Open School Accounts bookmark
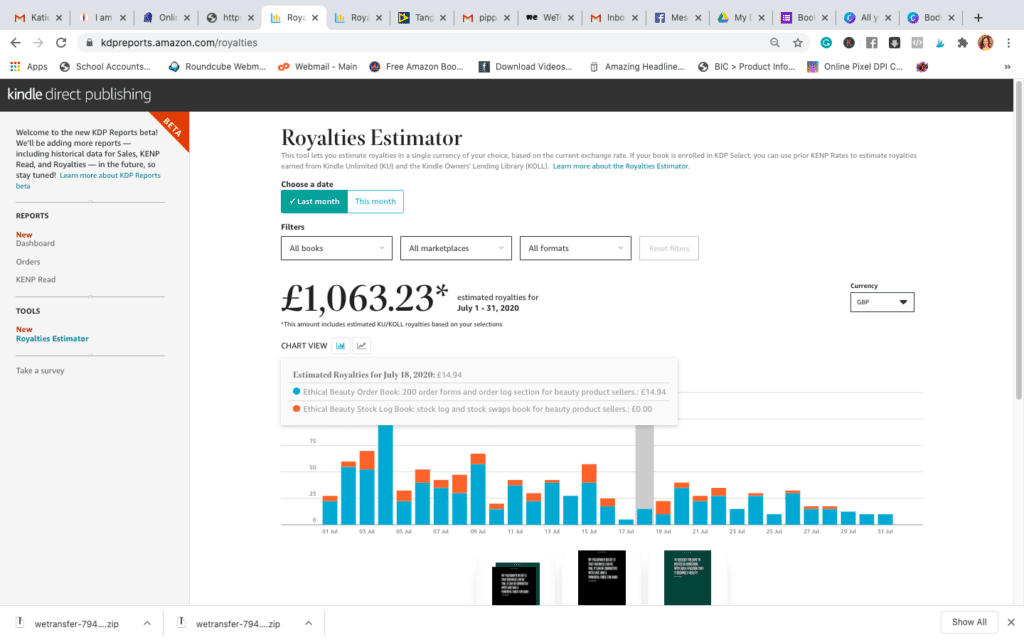The width and height of the screenshot is (1024, 640). pyautogui.click(x=104, y=67)
